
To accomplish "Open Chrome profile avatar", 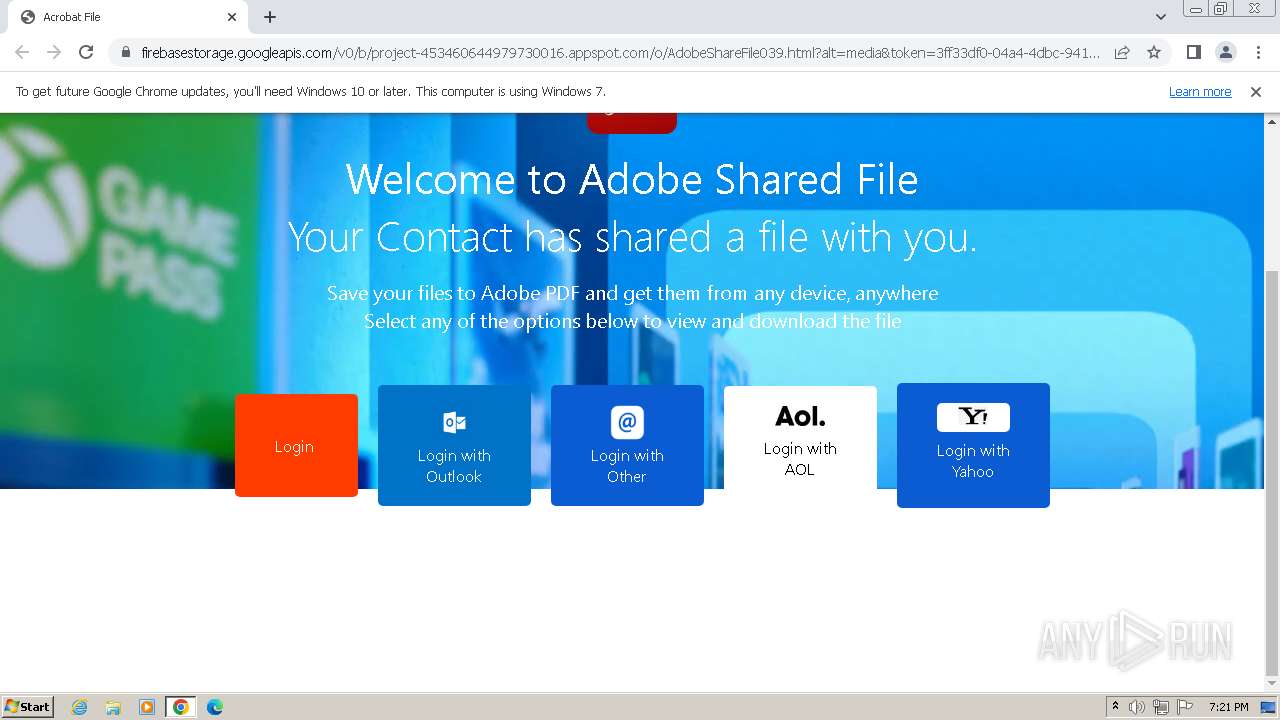I will (1225, 52).
